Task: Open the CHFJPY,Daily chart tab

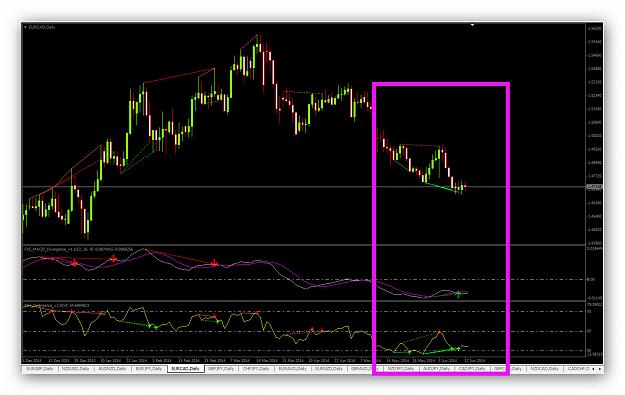Action: (x=257, y=369)
